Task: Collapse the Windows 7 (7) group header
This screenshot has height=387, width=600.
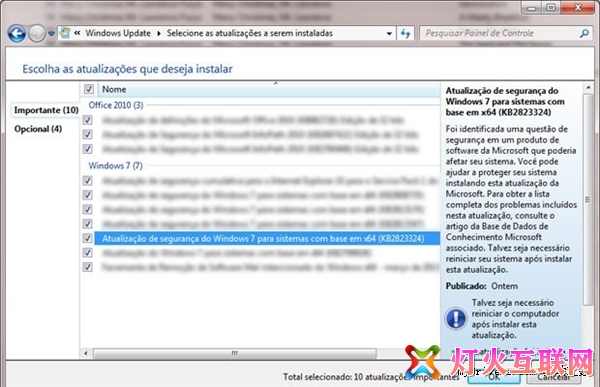Action: click(x=116, y=166)
